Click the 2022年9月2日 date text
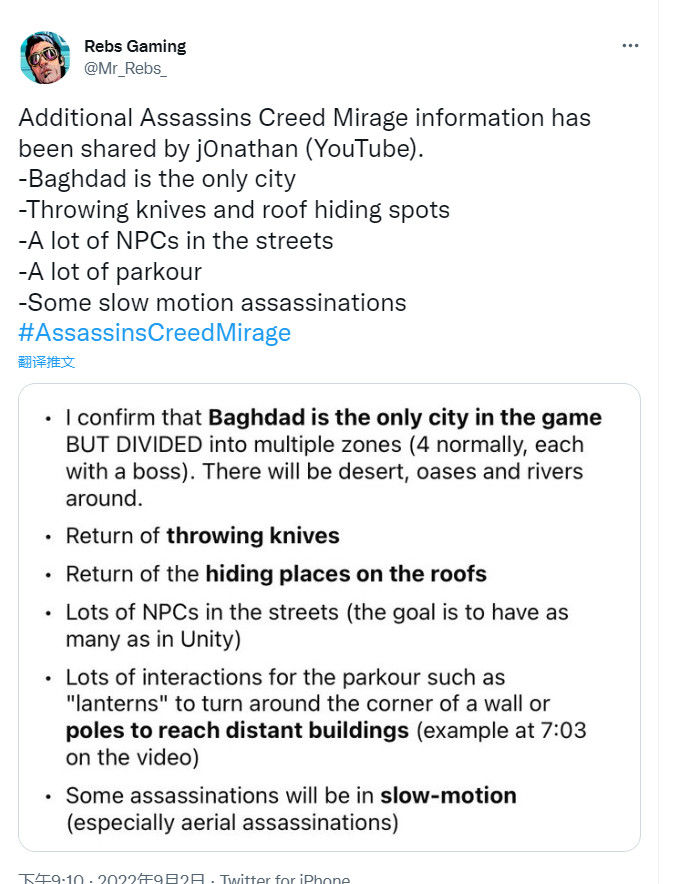Viewport: 673px width, 884px height. [151, 878]
